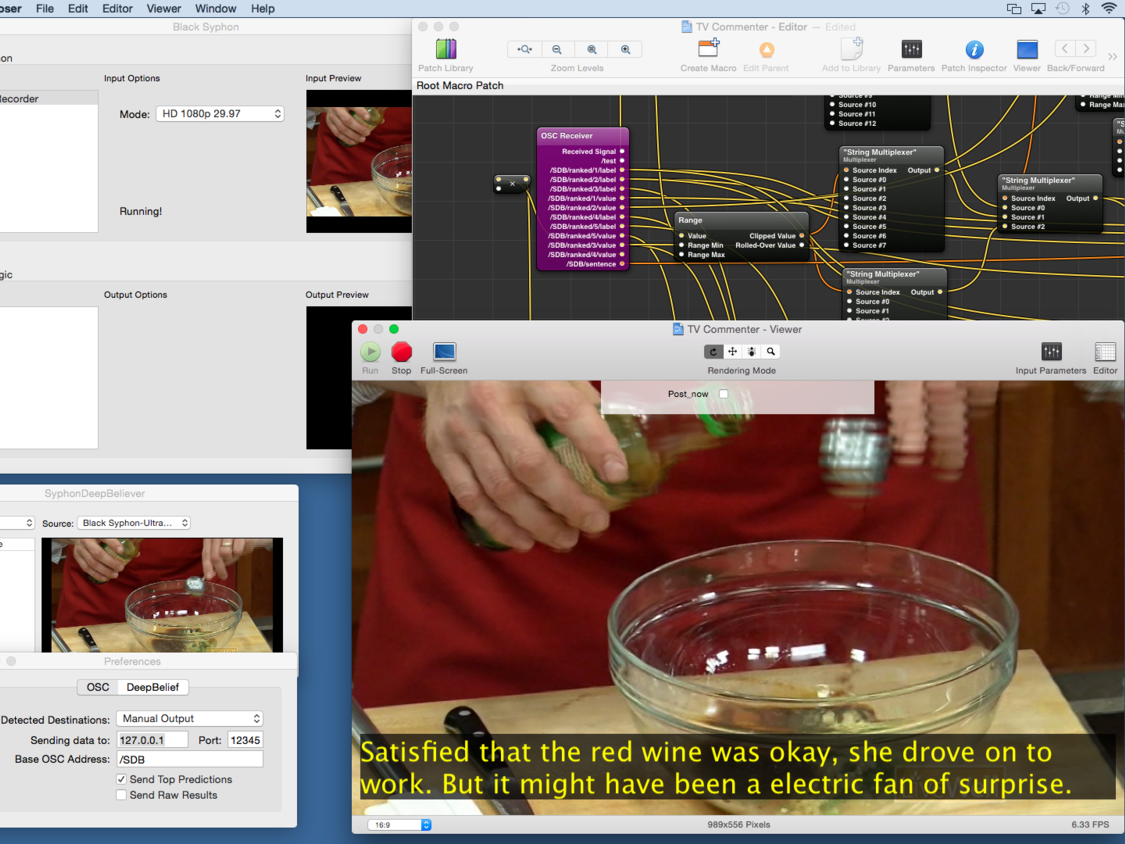Open the Source Black Syphon-Ultra dropdown
The height and width of the screenshot is (844, 1125).
133,523
